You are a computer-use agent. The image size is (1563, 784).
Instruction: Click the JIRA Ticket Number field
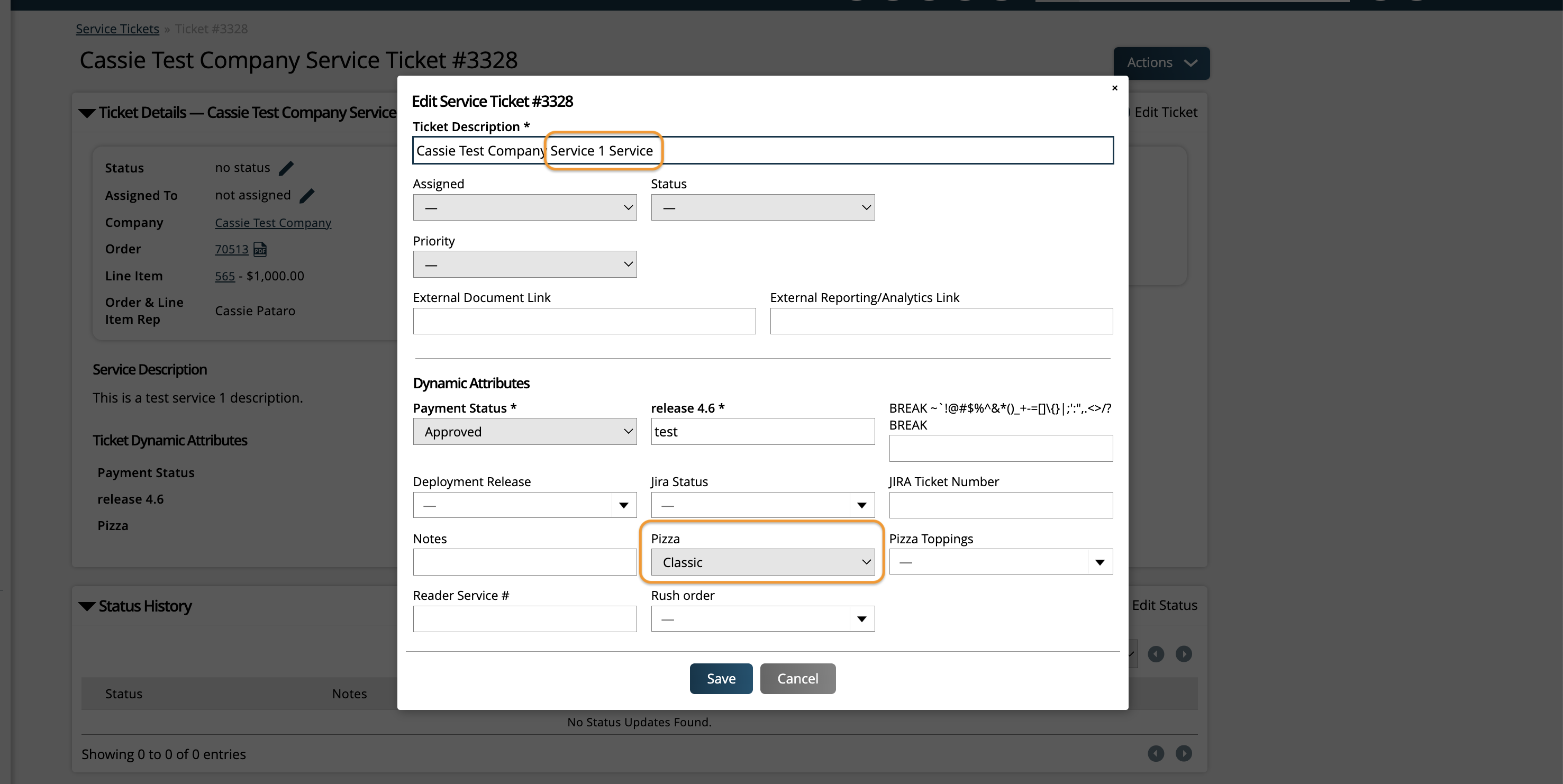pyautogui.click(x=1001, y=505)
